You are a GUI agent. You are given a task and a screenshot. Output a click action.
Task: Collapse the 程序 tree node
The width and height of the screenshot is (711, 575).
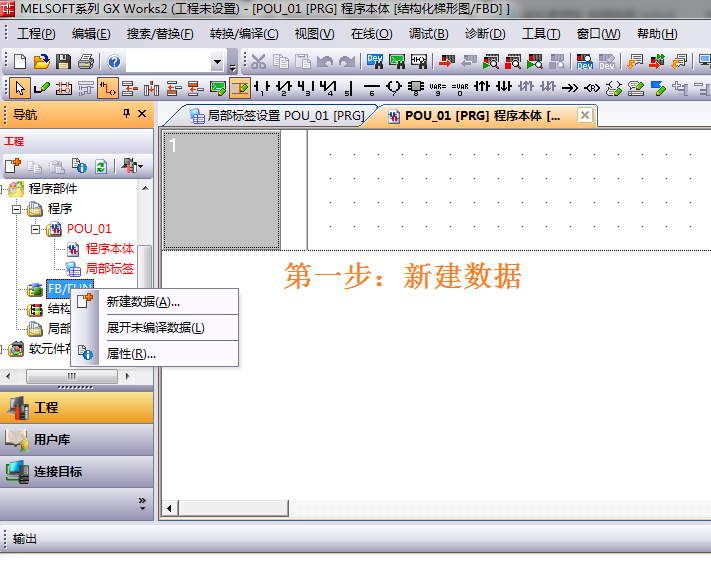tap(17, 209)
